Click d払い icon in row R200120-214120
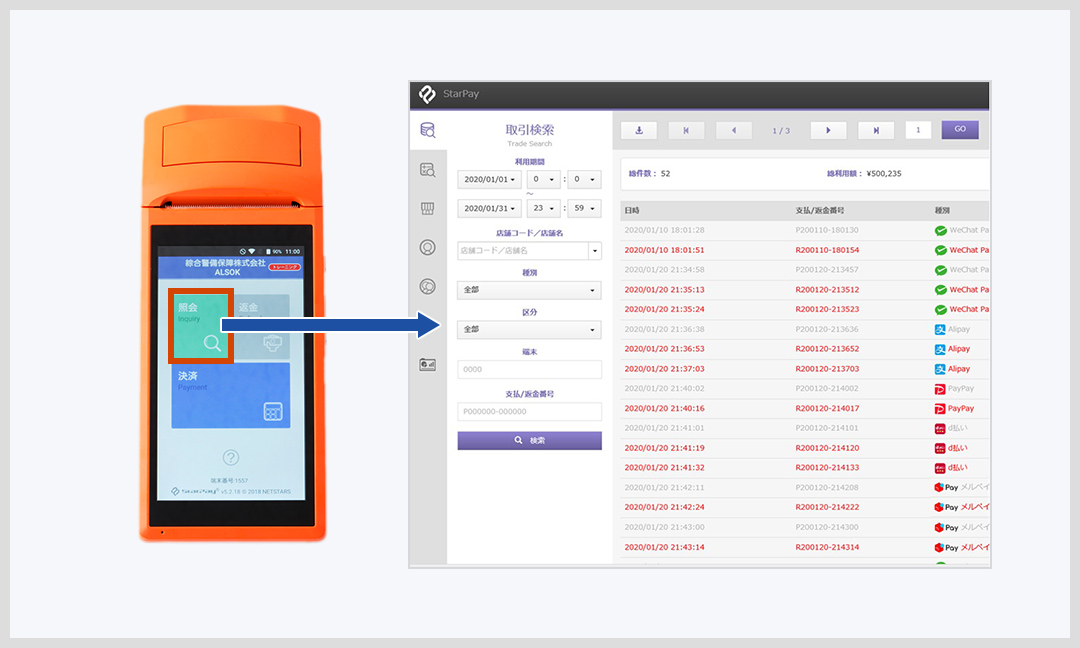1080x648 pixels. (940, 448)
